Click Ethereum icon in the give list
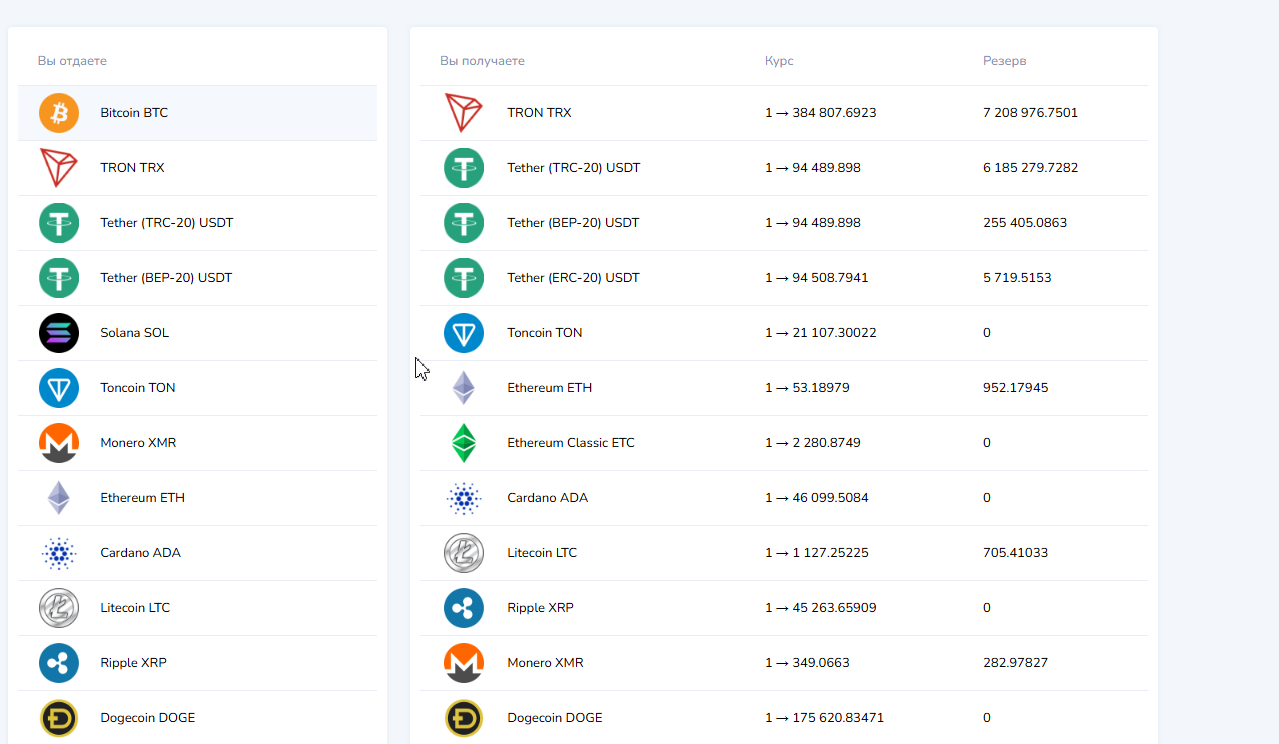 tap(59, 498)
